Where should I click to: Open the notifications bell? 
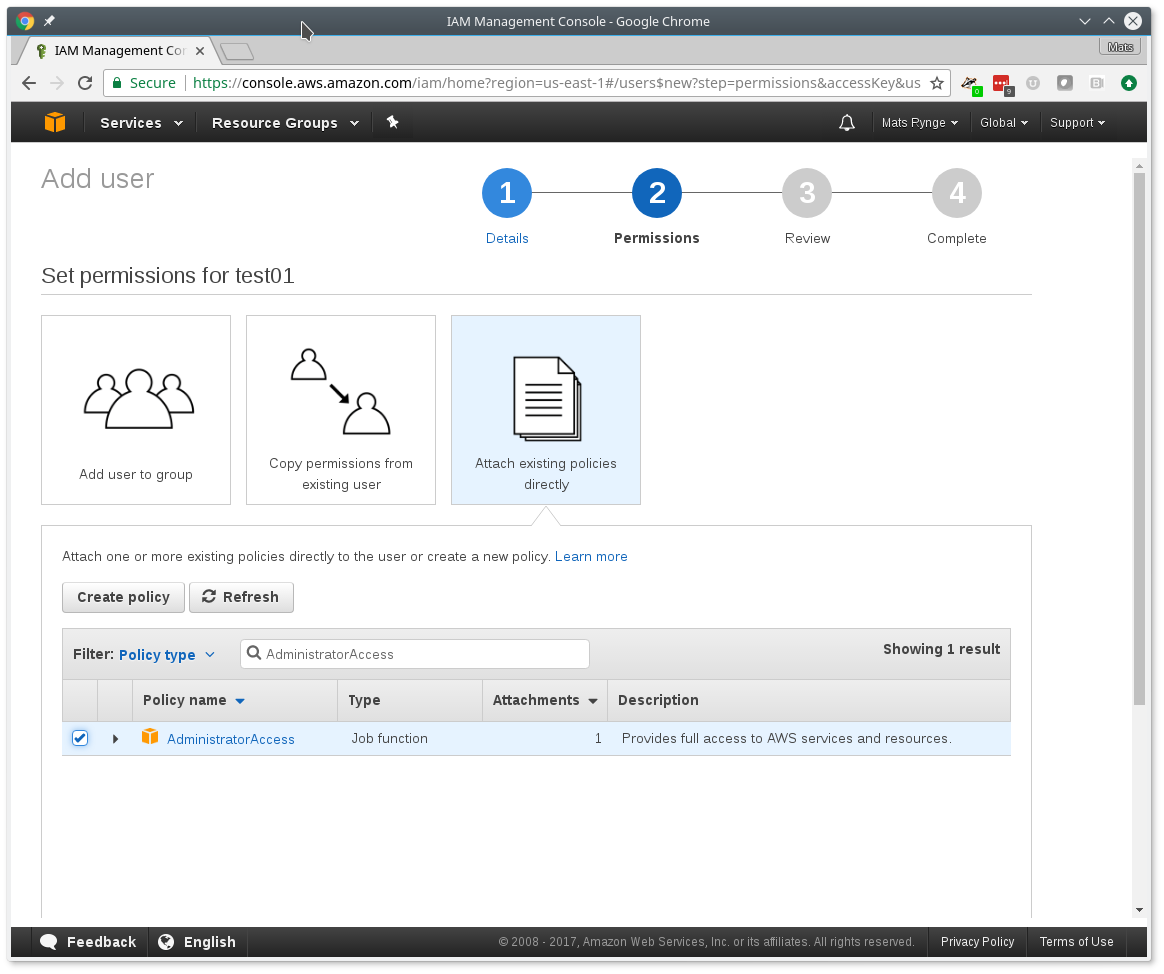point(846,122)
